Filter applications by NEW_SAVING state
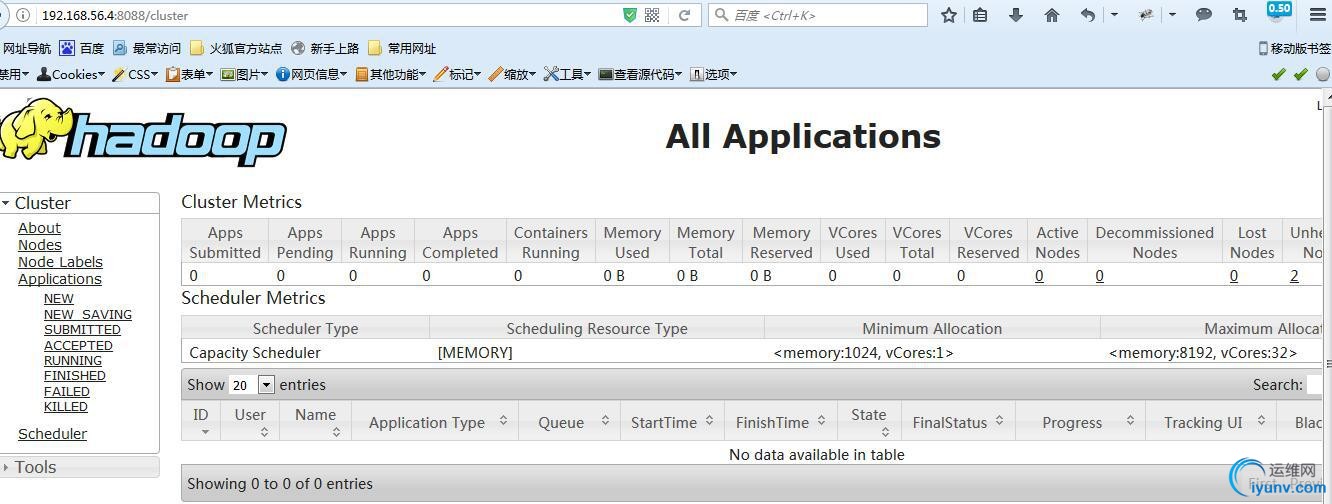This screenshot has height=504, width=1332. pyautogui.click(x=88, y=314)
